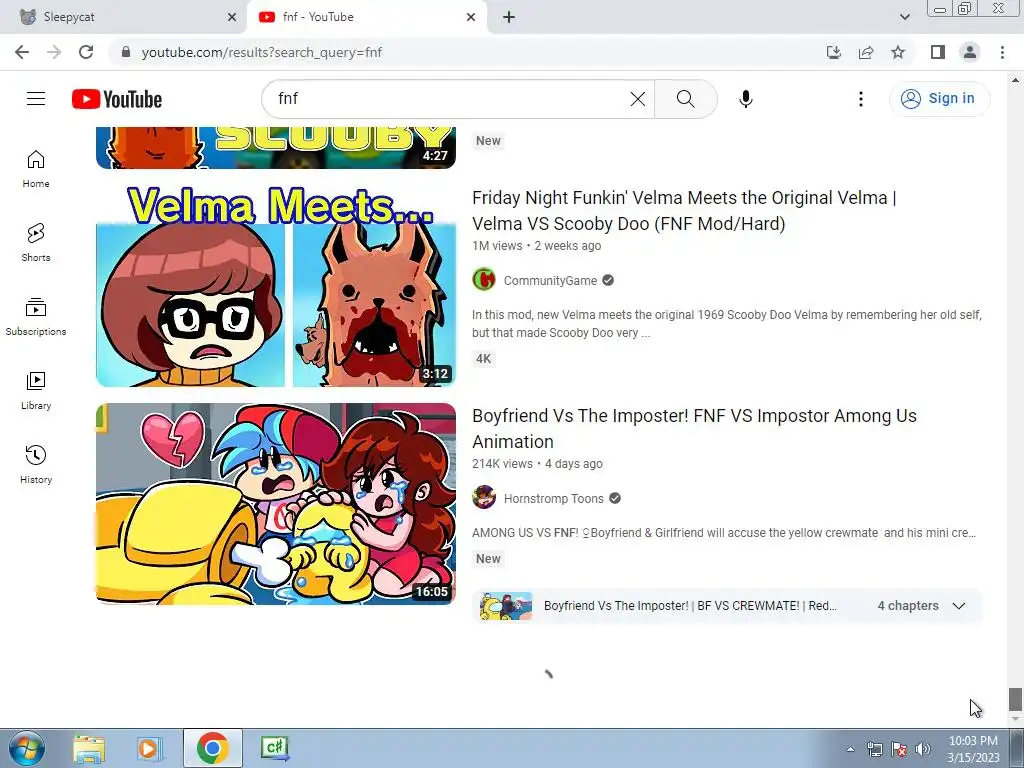Image resolution: width=1024 pixels, height=768 pixels.
Task: Switch to the Sleepycat tab
Action: point(123,17)
